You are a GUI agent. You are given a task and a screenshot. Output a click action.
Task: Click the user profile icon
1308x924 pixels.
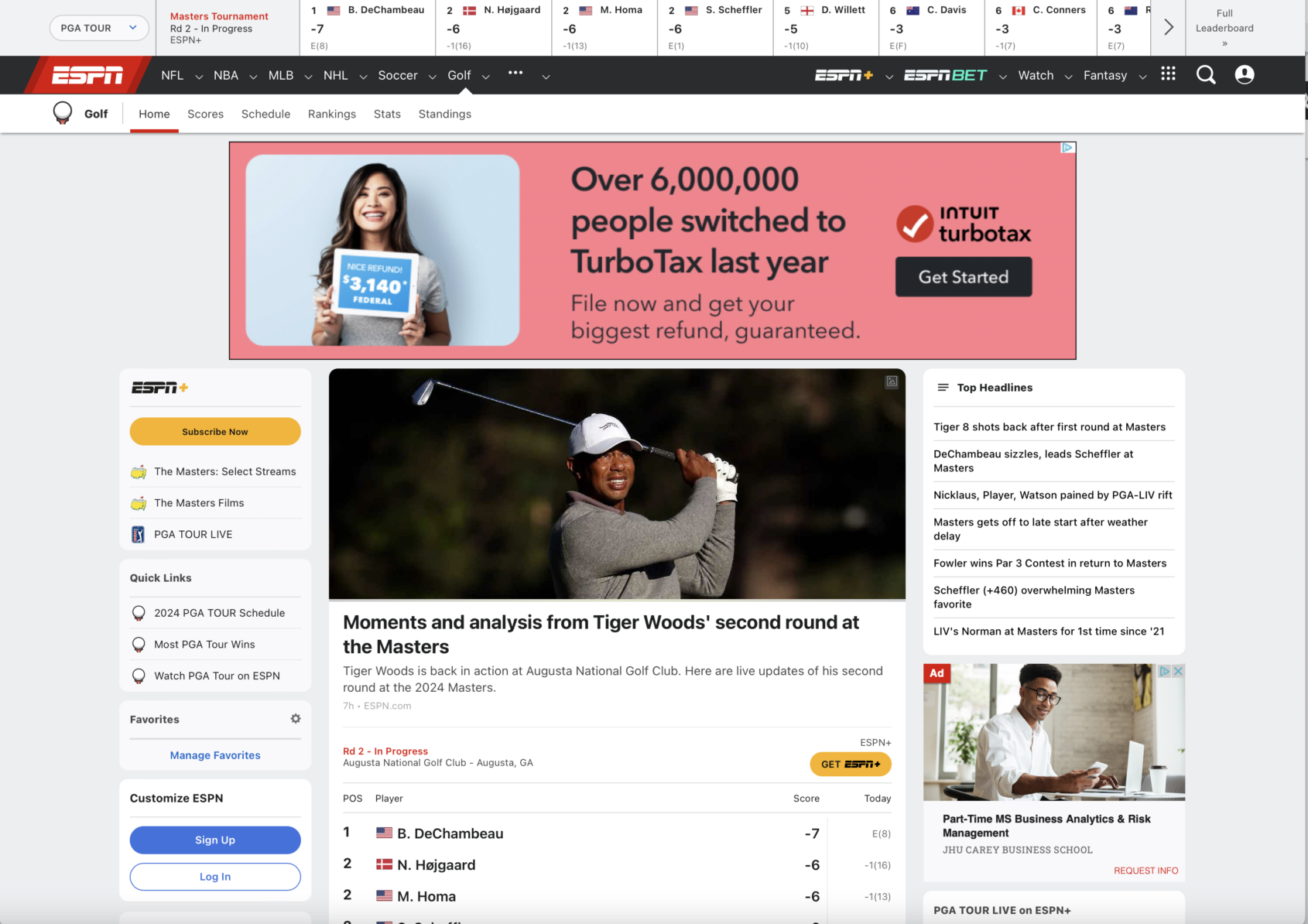(x=1245, y=75)
